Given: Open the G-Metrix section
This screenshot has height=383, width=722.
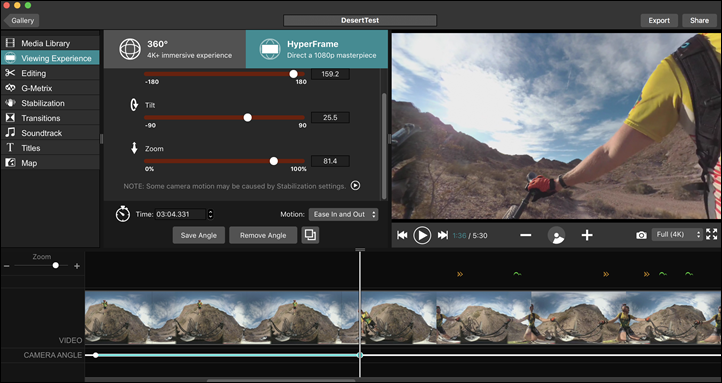Looking at the screenshot, I should (50, 88).
